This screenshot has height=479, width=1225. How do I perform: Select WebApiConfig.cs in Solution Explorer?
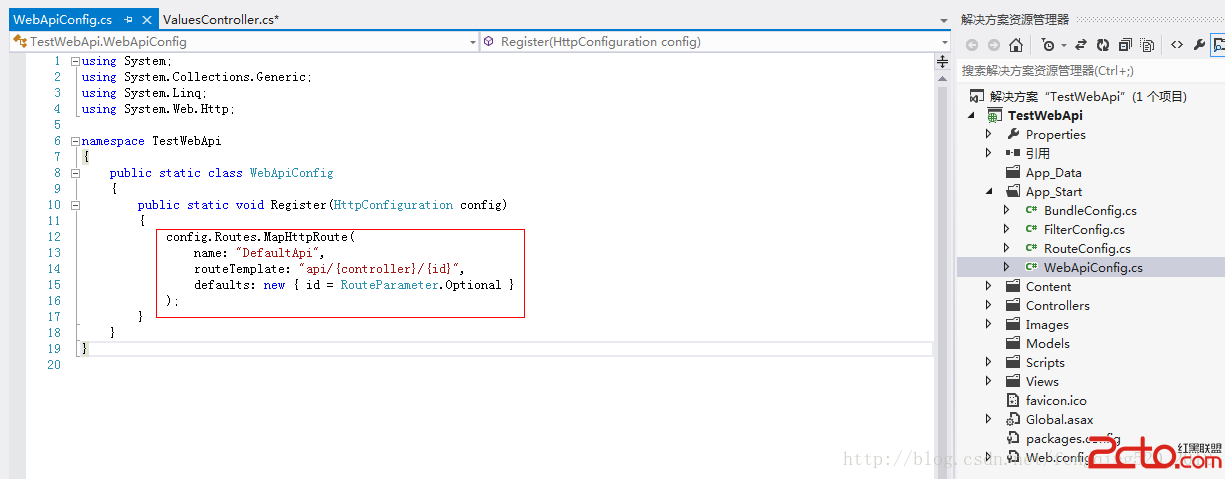[x=1093, y=267]
